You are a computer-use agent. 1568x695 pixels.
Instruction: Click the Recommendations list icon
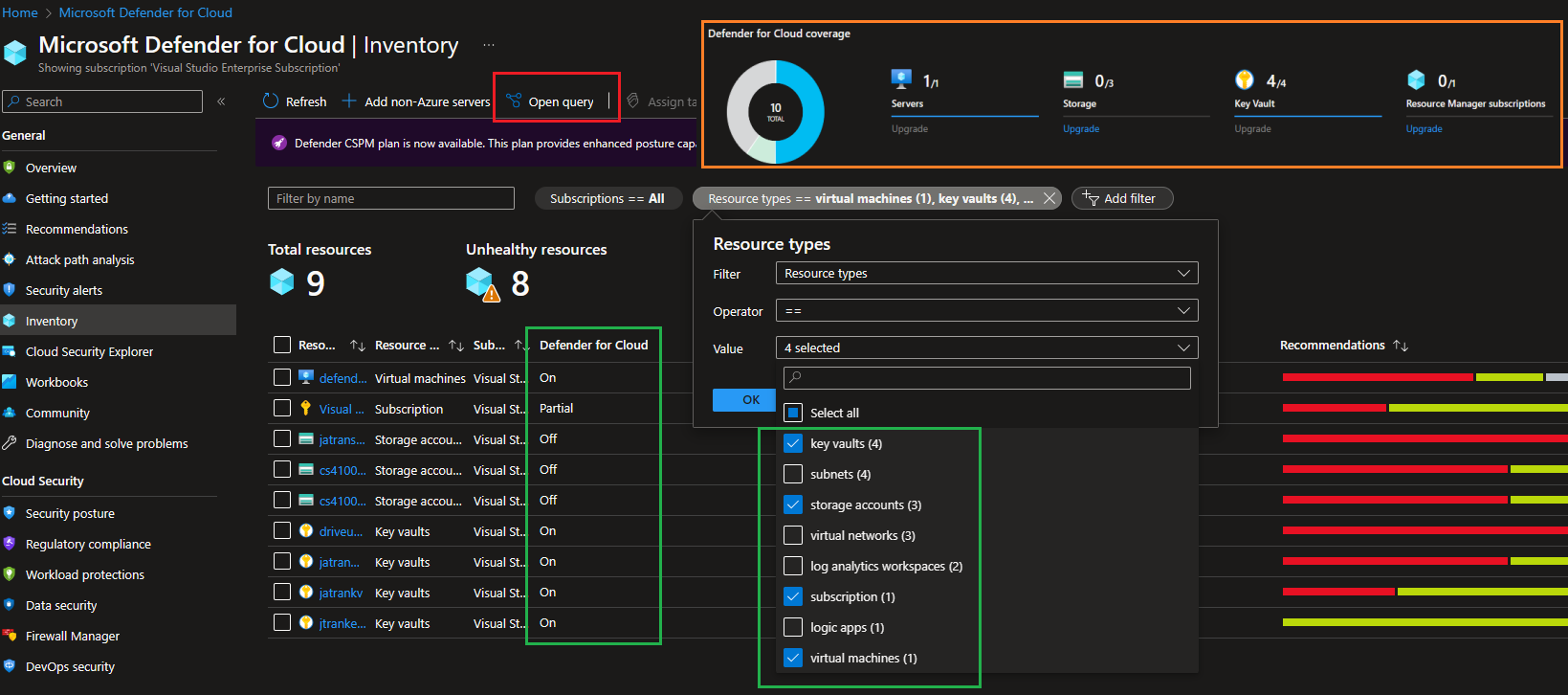[10, 229]
